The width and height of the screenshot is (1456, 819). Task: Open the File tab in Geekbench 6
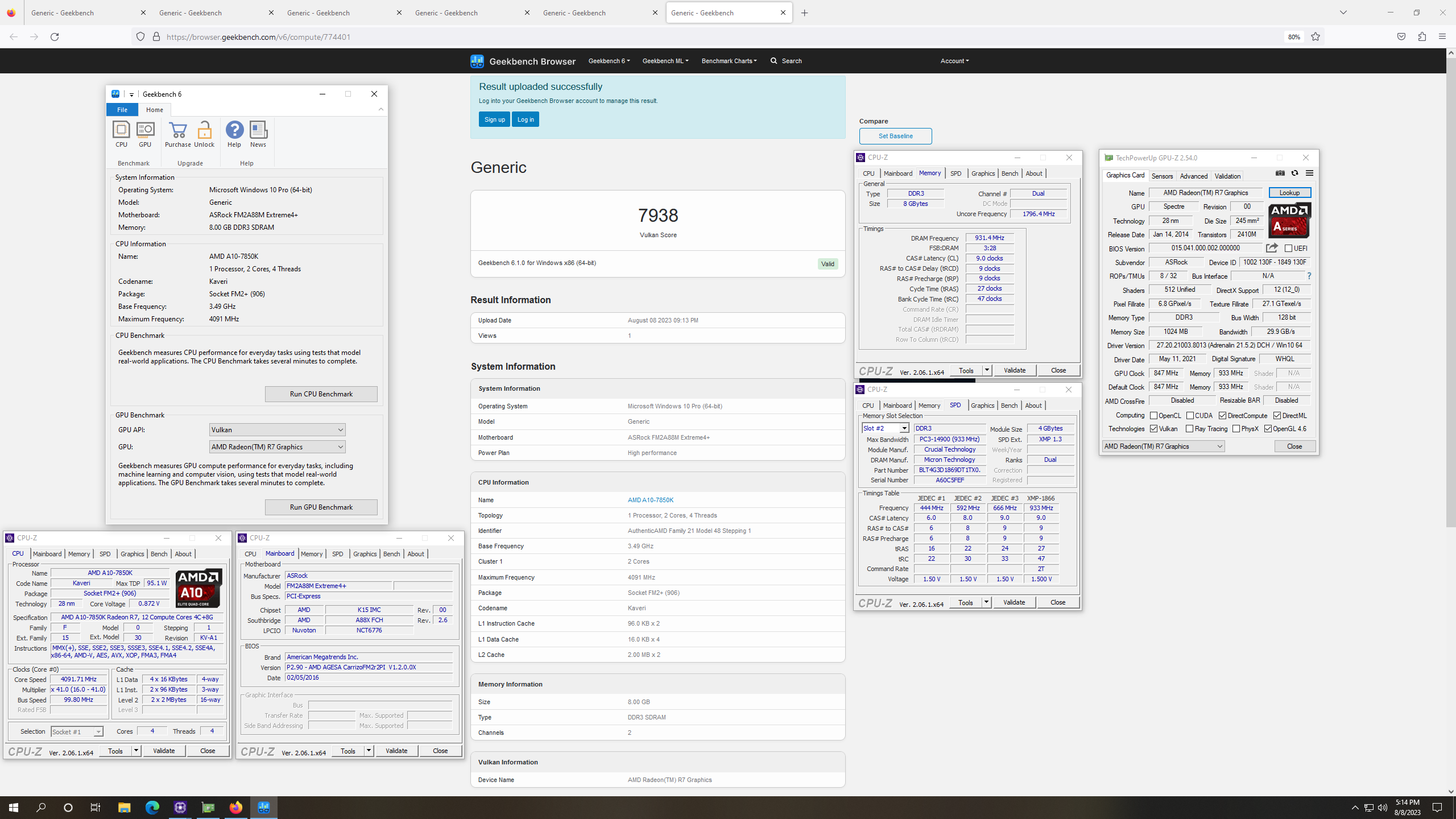click(x=122, y=110)
